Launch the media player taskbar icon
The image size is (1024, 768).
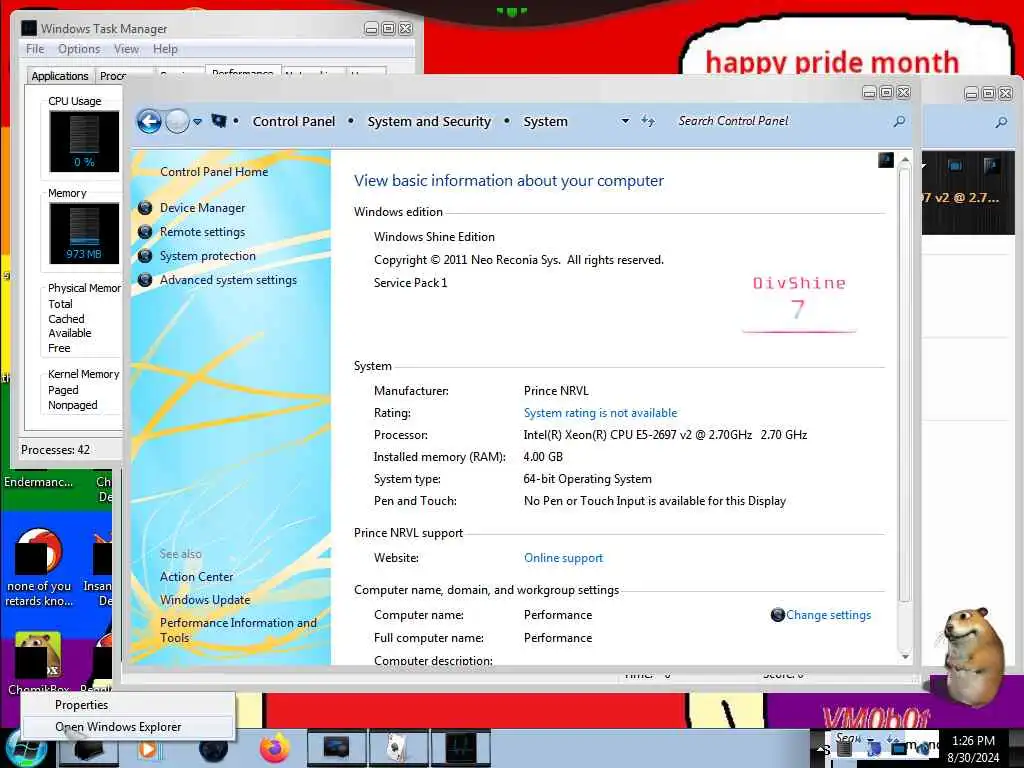pyautogui.click(x=149, y=749)
